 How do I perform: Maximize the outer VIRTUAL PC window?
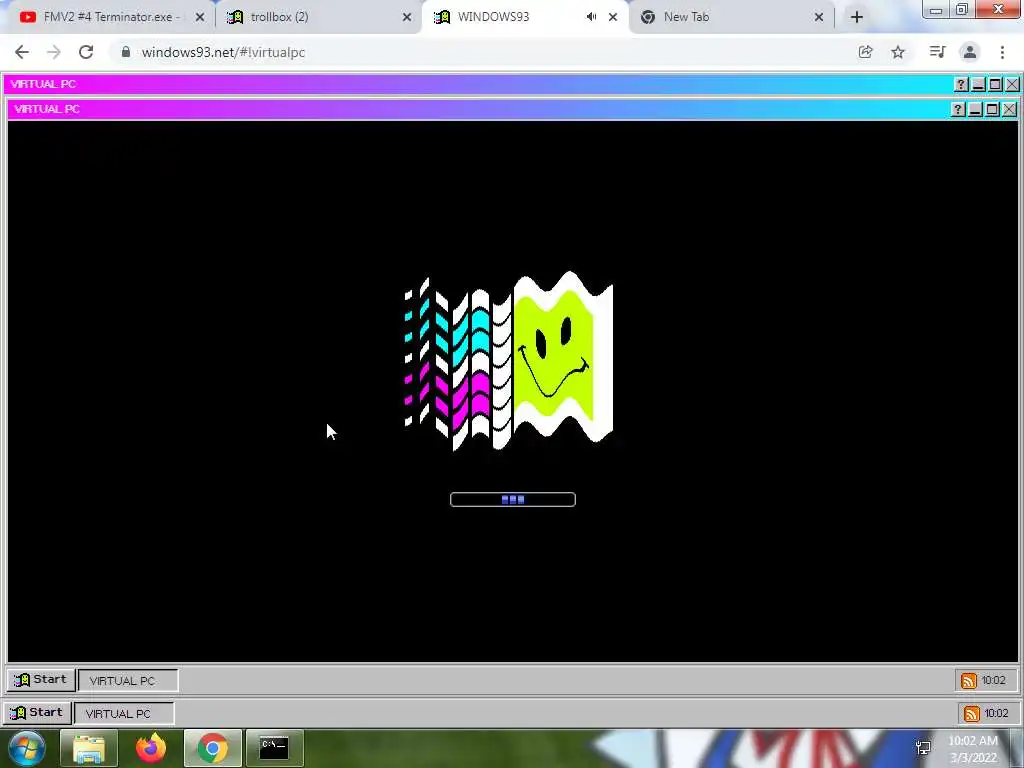[x=995, y=84]
